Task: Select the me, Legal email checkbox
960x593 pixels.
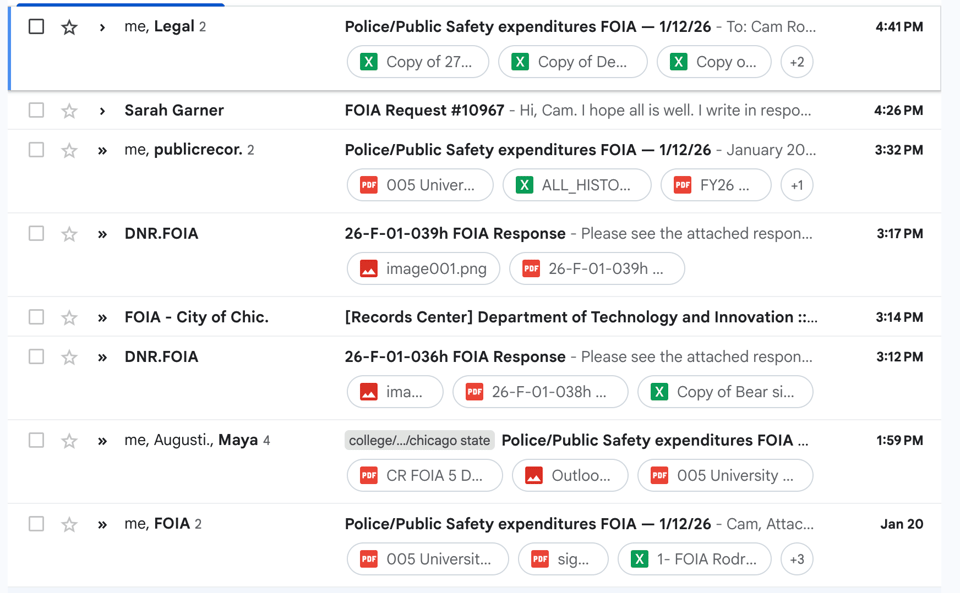Action: point(36,27)
